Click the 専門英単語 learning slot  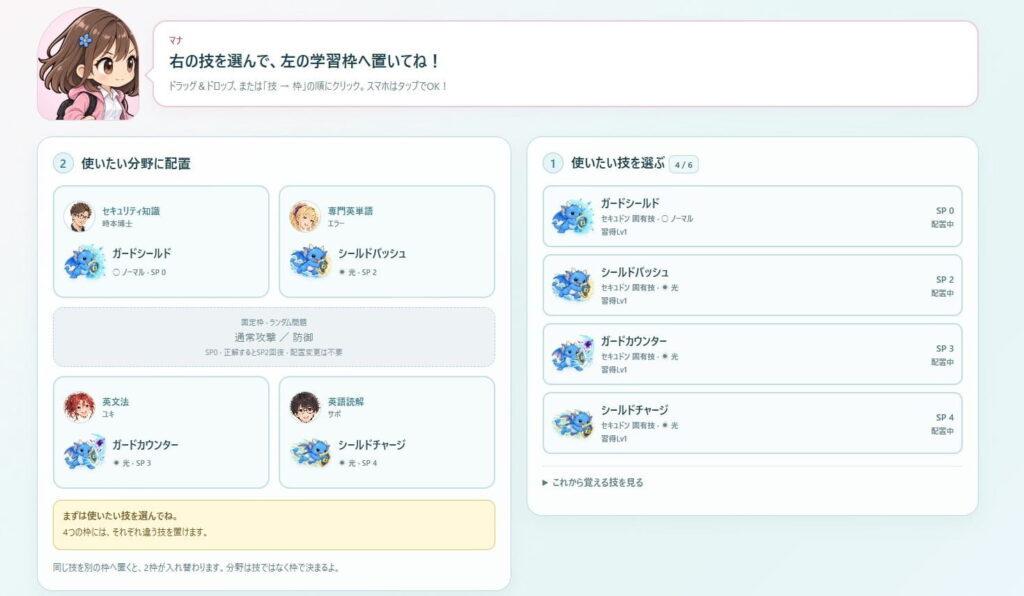[x=387, y=242]
